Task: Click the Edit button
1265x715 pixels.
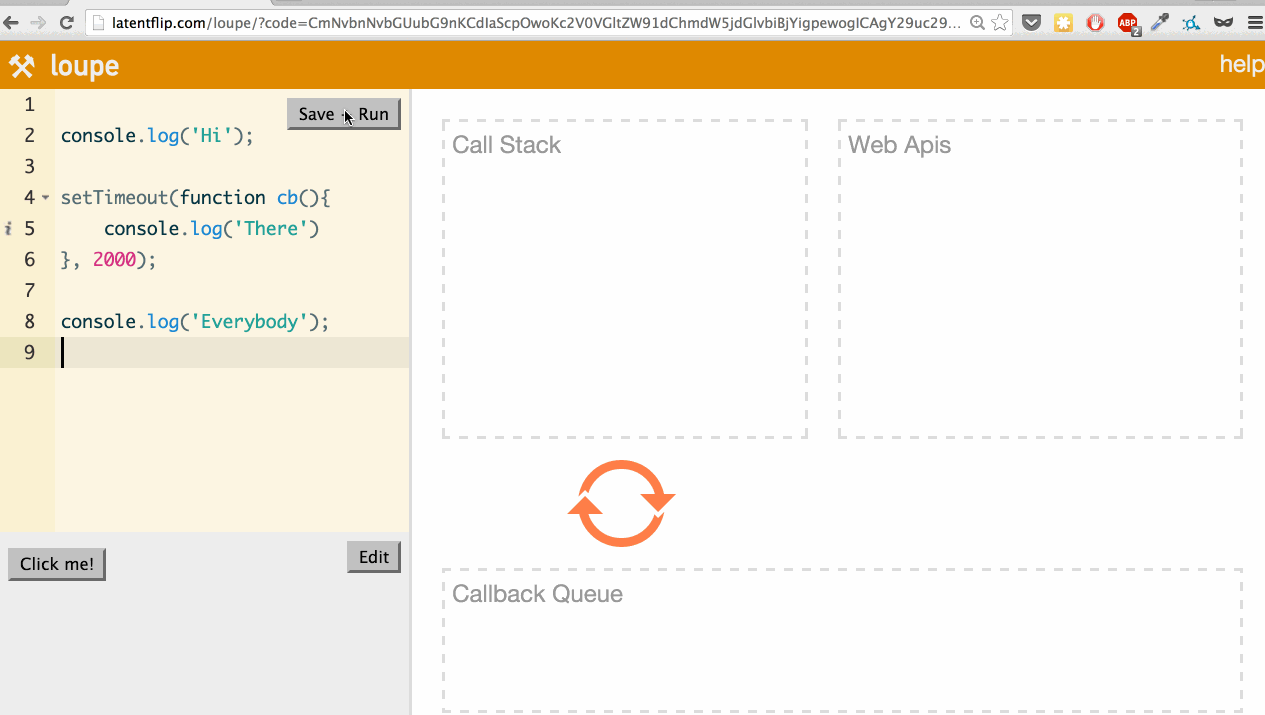Action: (x=373, y=557)
